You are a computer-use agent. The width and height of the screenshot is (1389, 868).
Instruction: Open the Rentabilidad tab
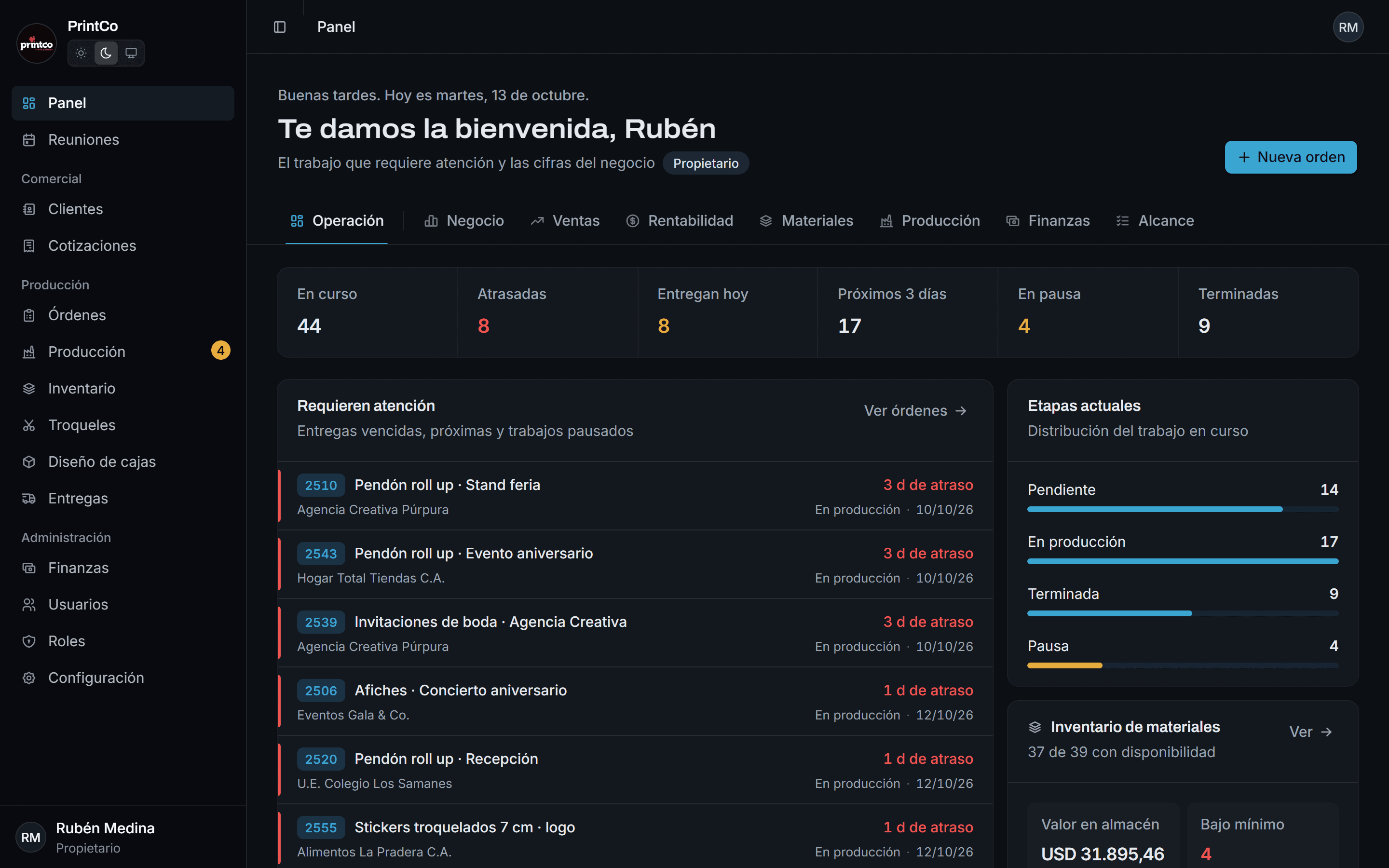(680, 221)
